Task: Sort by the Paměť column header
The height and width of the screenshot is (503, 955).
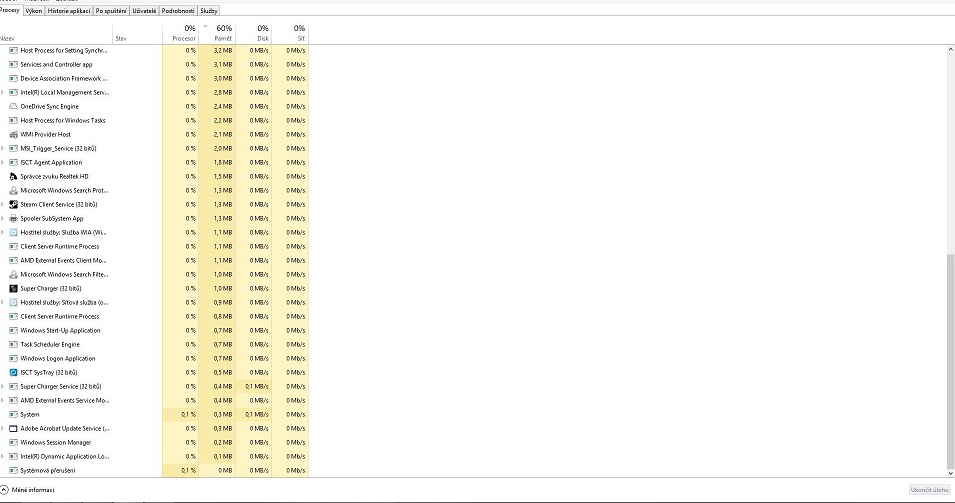Action: click(x=217, y=33)
